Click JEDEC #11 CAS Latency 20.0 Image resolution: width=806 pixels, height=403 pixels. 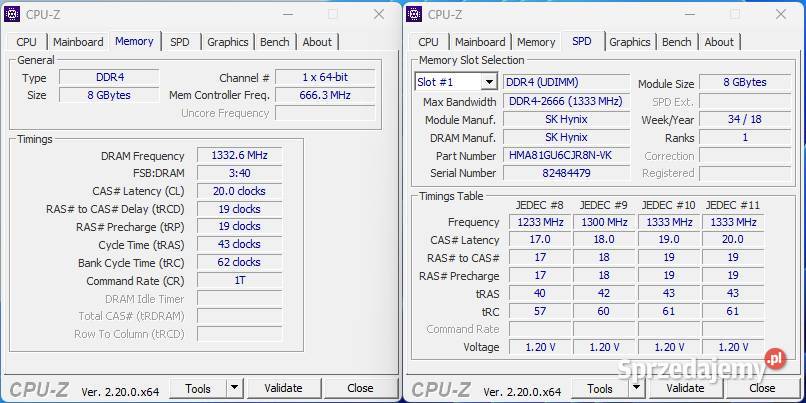733,240
